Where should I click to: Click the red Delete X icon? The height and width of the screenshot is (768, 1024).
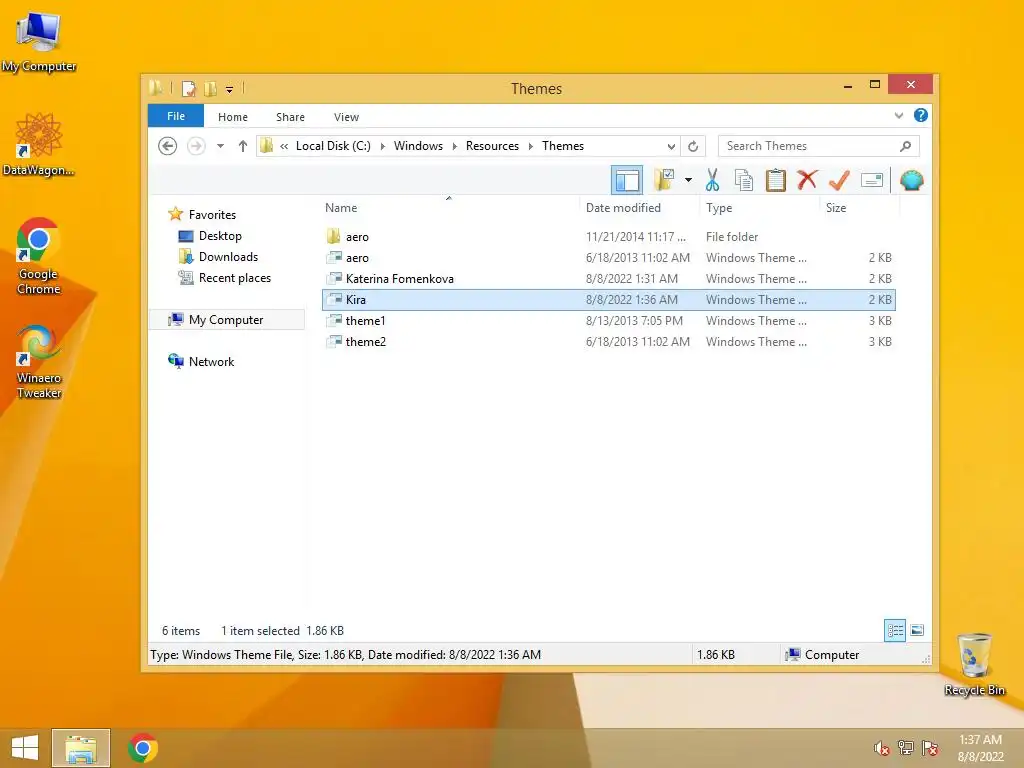[x=807, y=180]
